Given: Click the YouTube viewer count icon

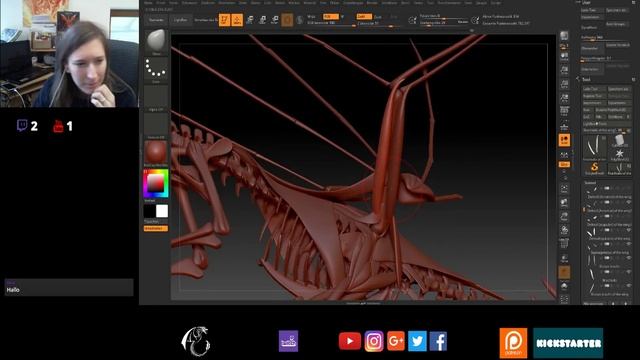Looking at the screenshot, I should pyautogui.click(x=58, y=126).
